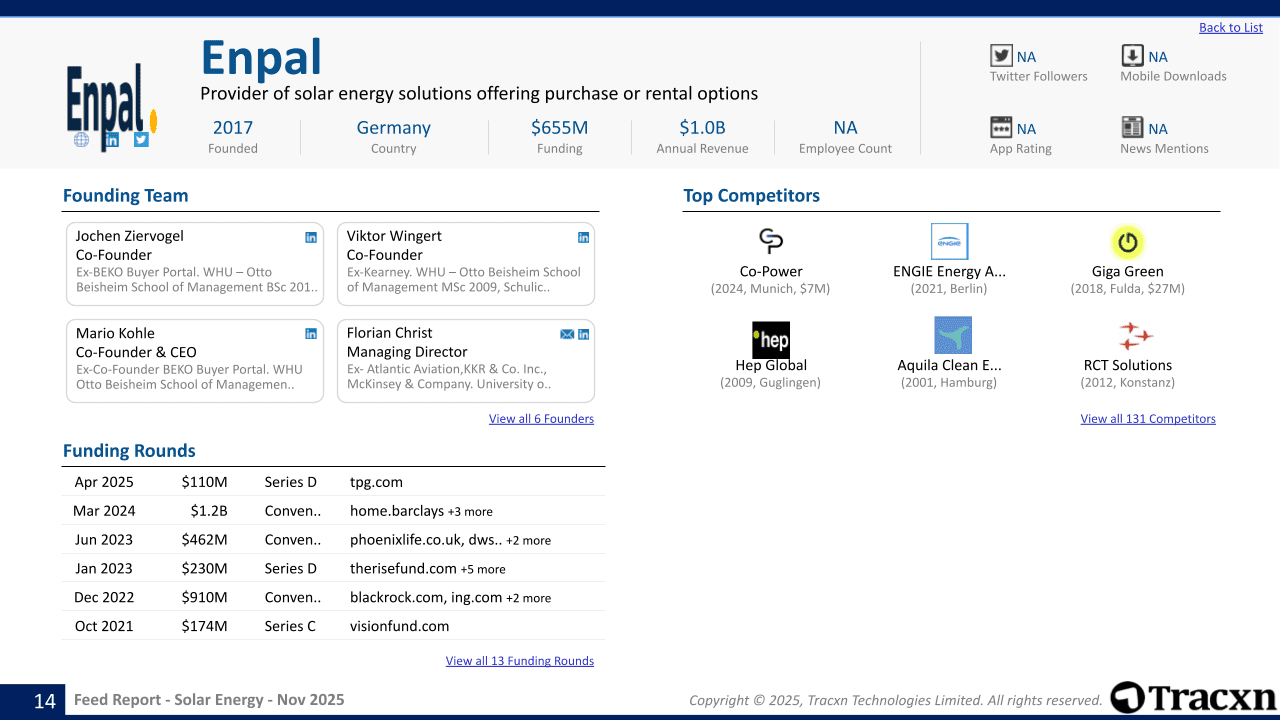Click the RCT Solutions logo

[x=1135, y=336]
